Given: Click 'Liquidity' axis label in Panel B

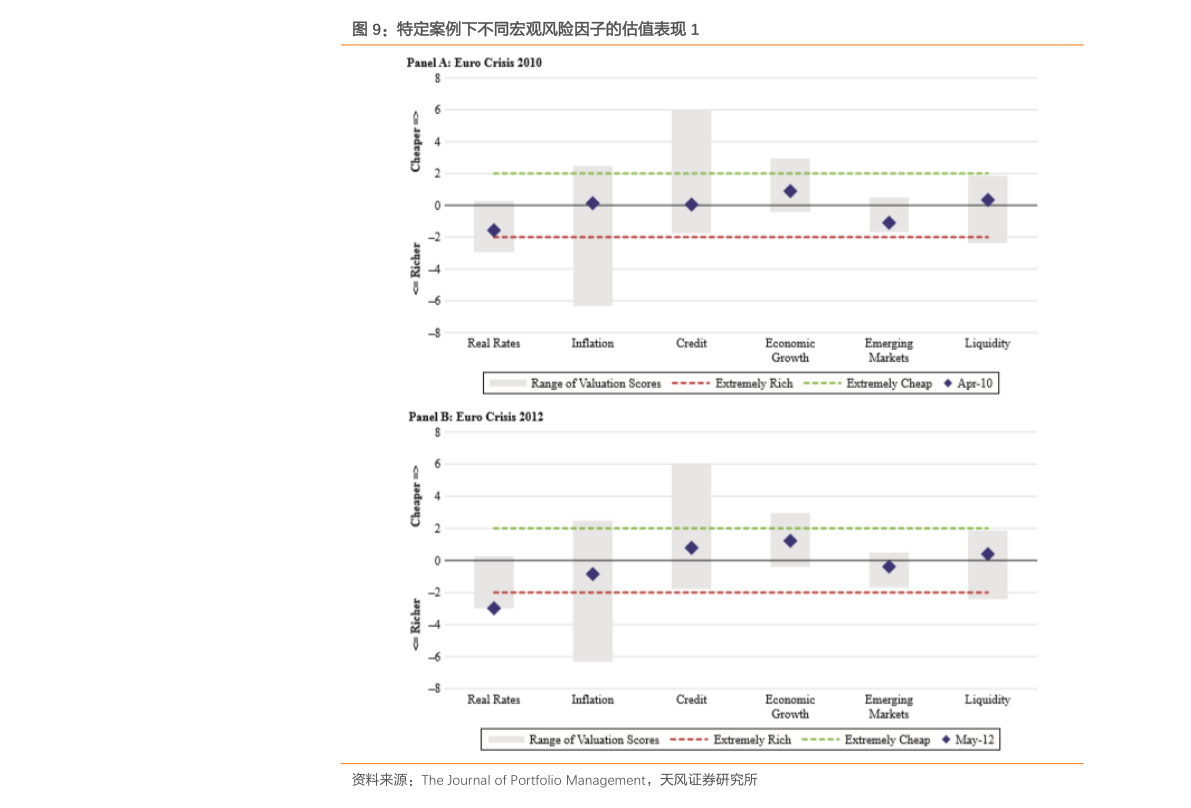Looking at the screenshot, I should pos(987,699).
